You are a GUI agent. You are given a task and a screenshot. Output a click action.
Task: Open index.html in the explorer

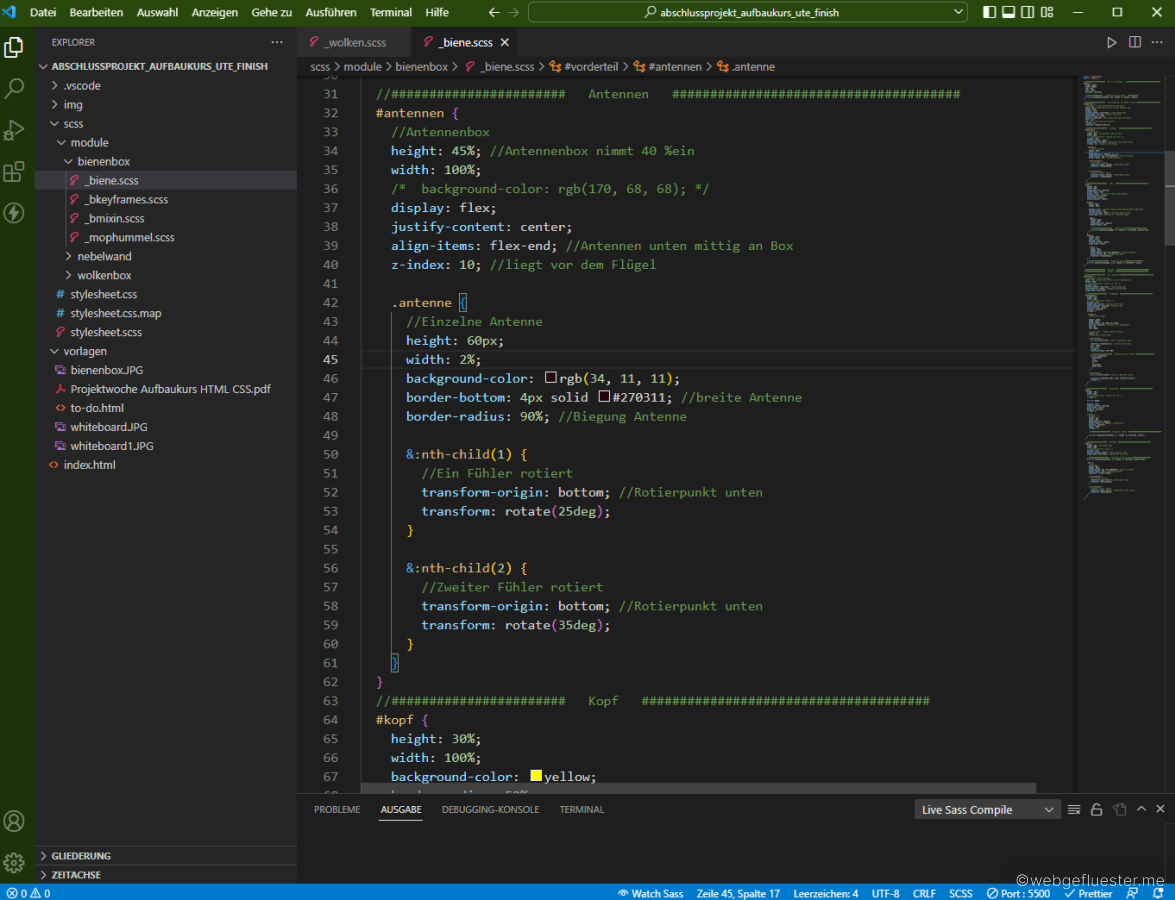coord(89,465)
